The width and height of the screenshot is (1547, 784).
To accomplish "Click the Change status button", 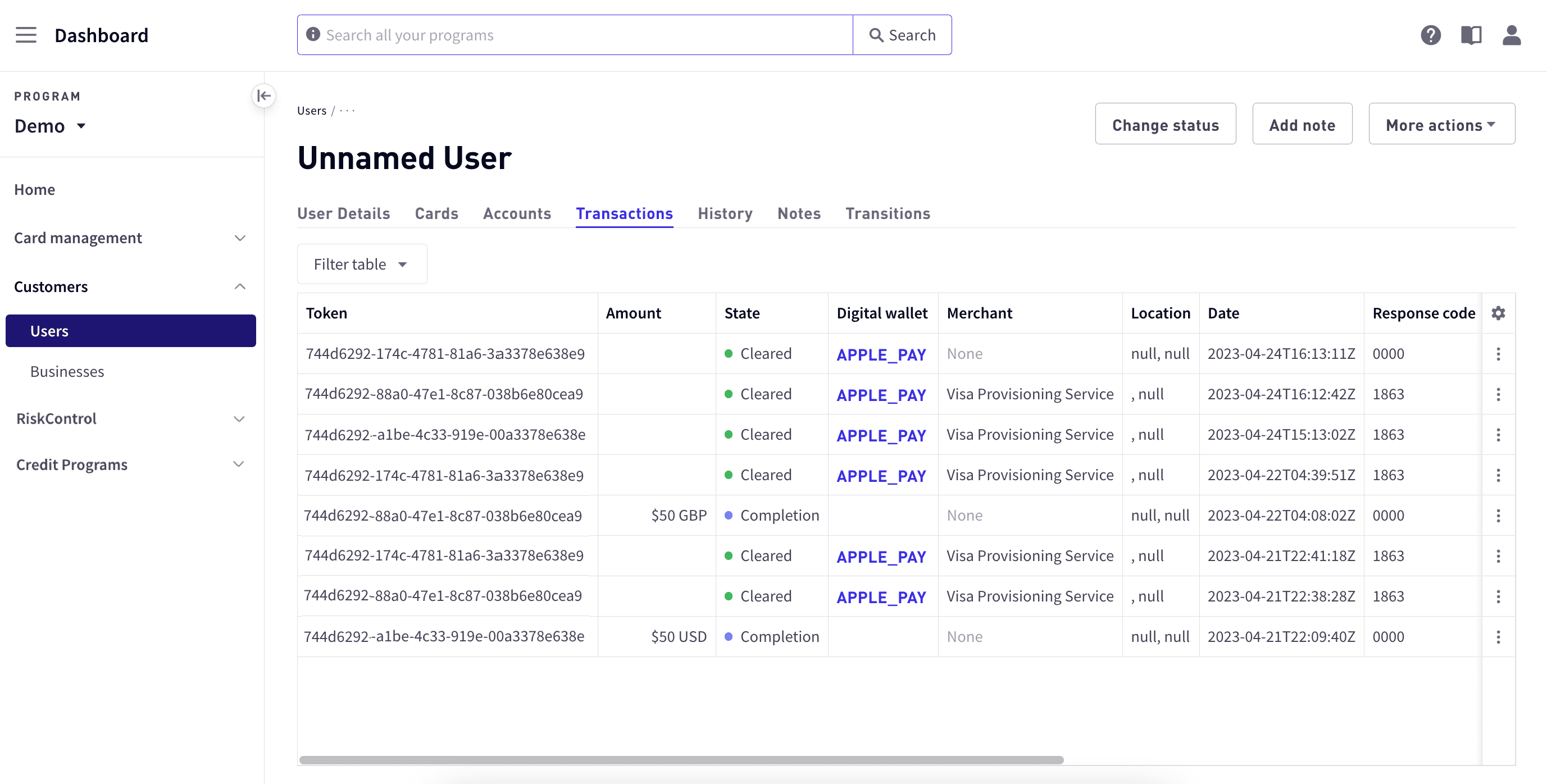I will tap(1166, 124).
